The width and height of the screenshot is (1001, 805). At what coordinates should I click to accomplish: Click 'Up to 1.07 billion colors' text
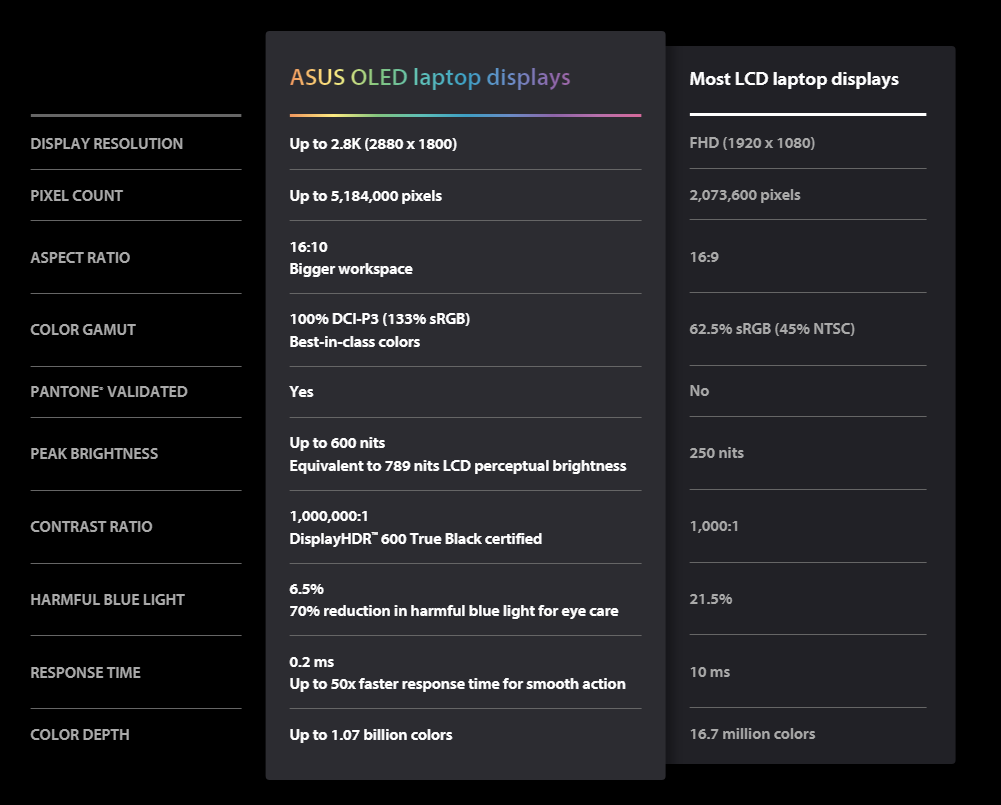point(371,735)
